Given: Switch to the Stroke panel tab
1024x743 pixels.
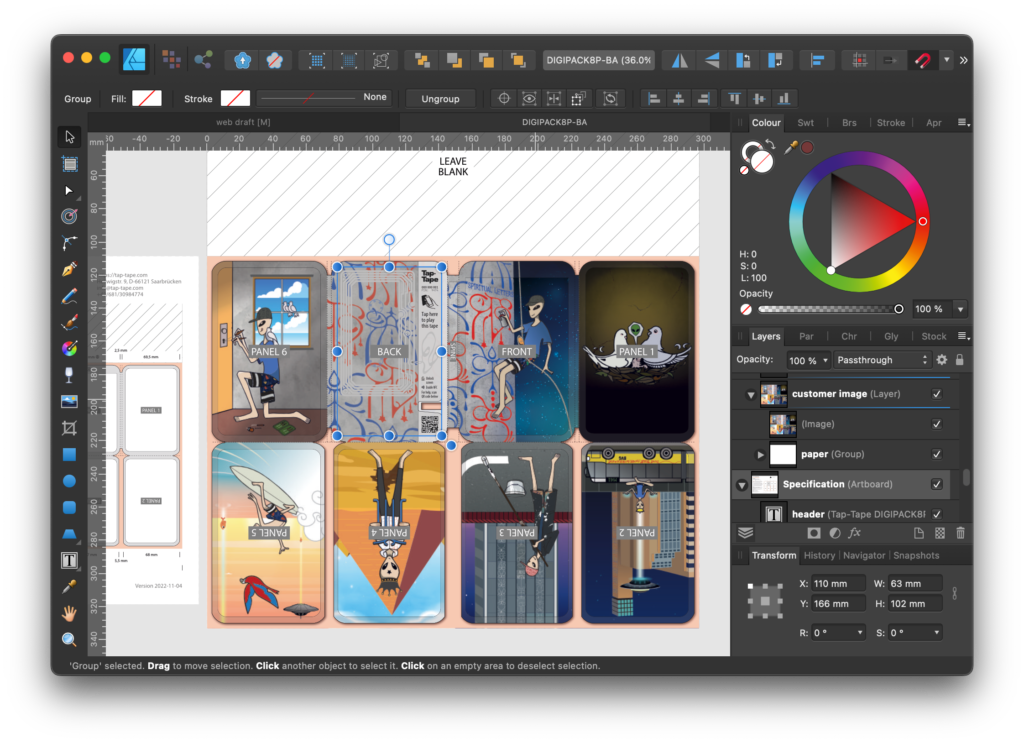Looking at the screenshot, I should pyautogui.click(x=891, y=123).
